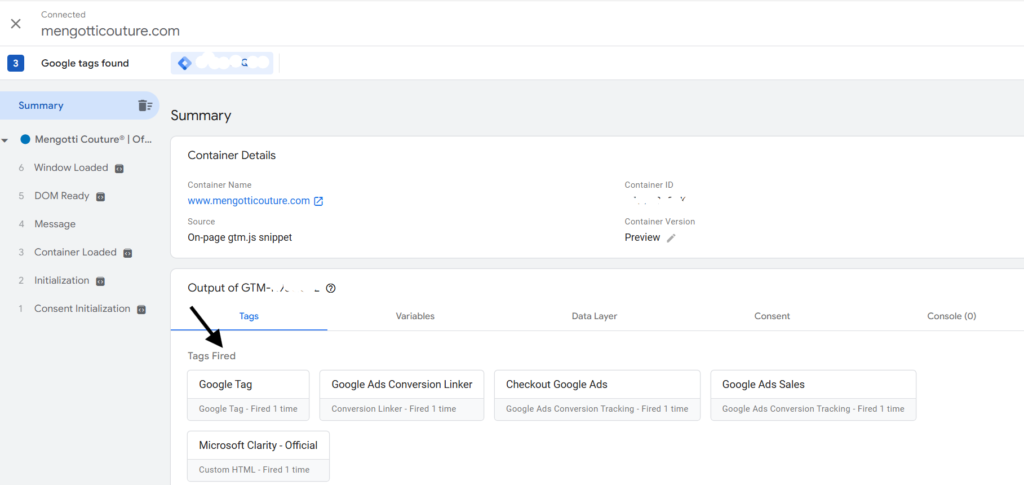Collapse the Mengotti Couture page group

click(x=5, y=140)
